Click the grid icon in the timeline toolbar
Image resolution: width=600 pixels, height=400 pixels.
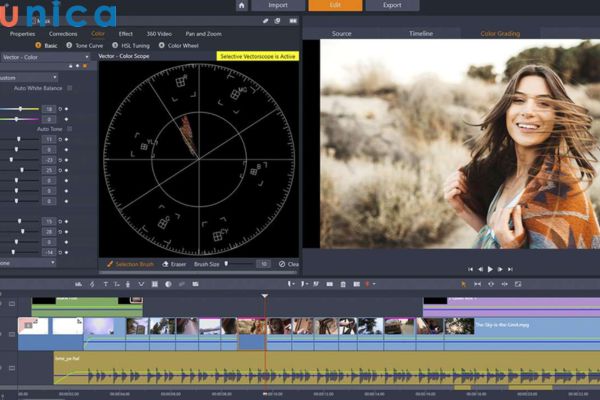155,284
